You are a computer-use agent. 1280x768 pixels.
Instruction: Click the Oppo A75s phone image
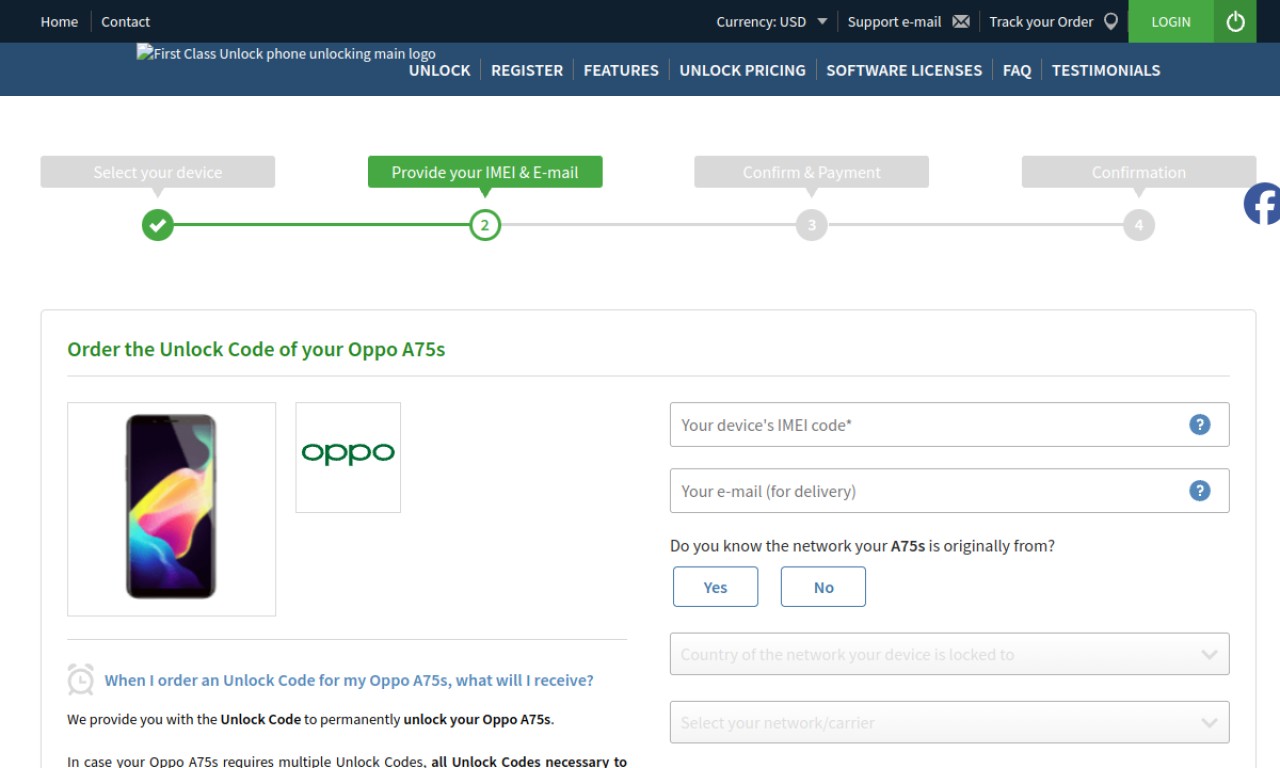pos(171,509)
